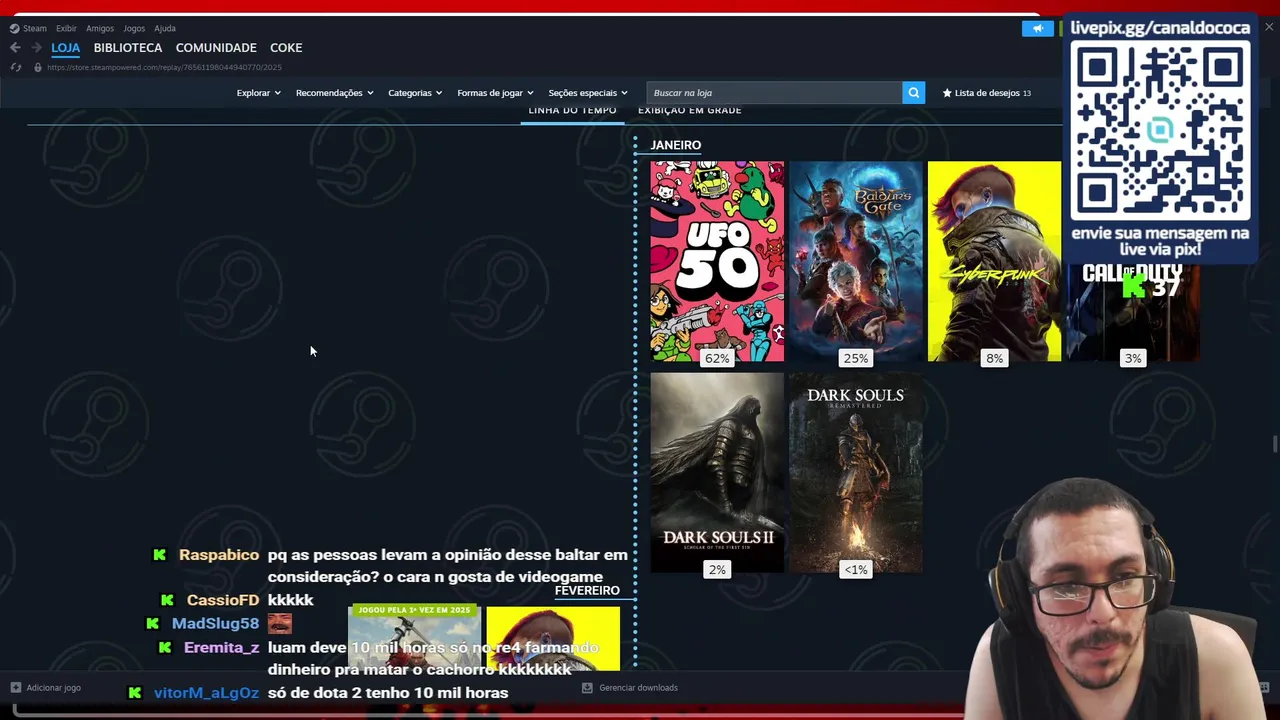Click the MadSlug58 chat username
The image size is (1280, 720).
[x=215, y=623]
